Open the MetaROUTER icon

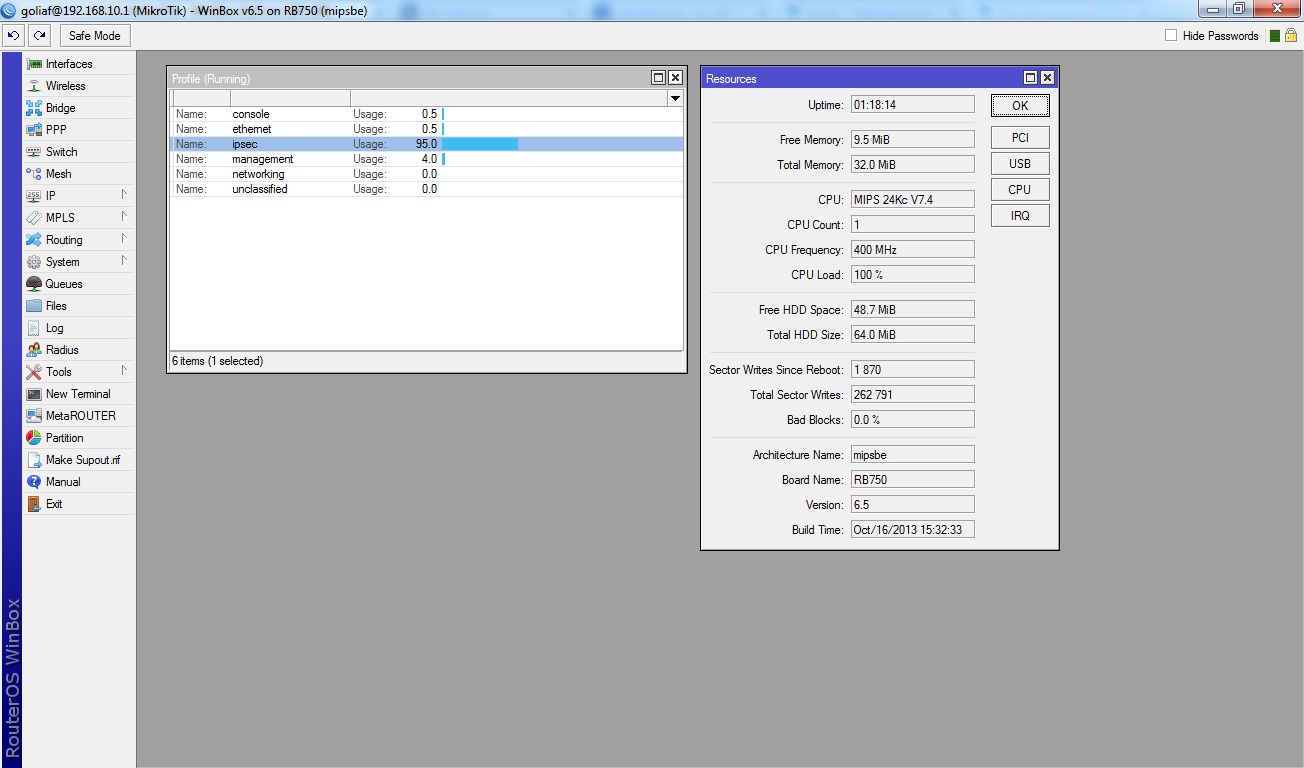[34, 416]
